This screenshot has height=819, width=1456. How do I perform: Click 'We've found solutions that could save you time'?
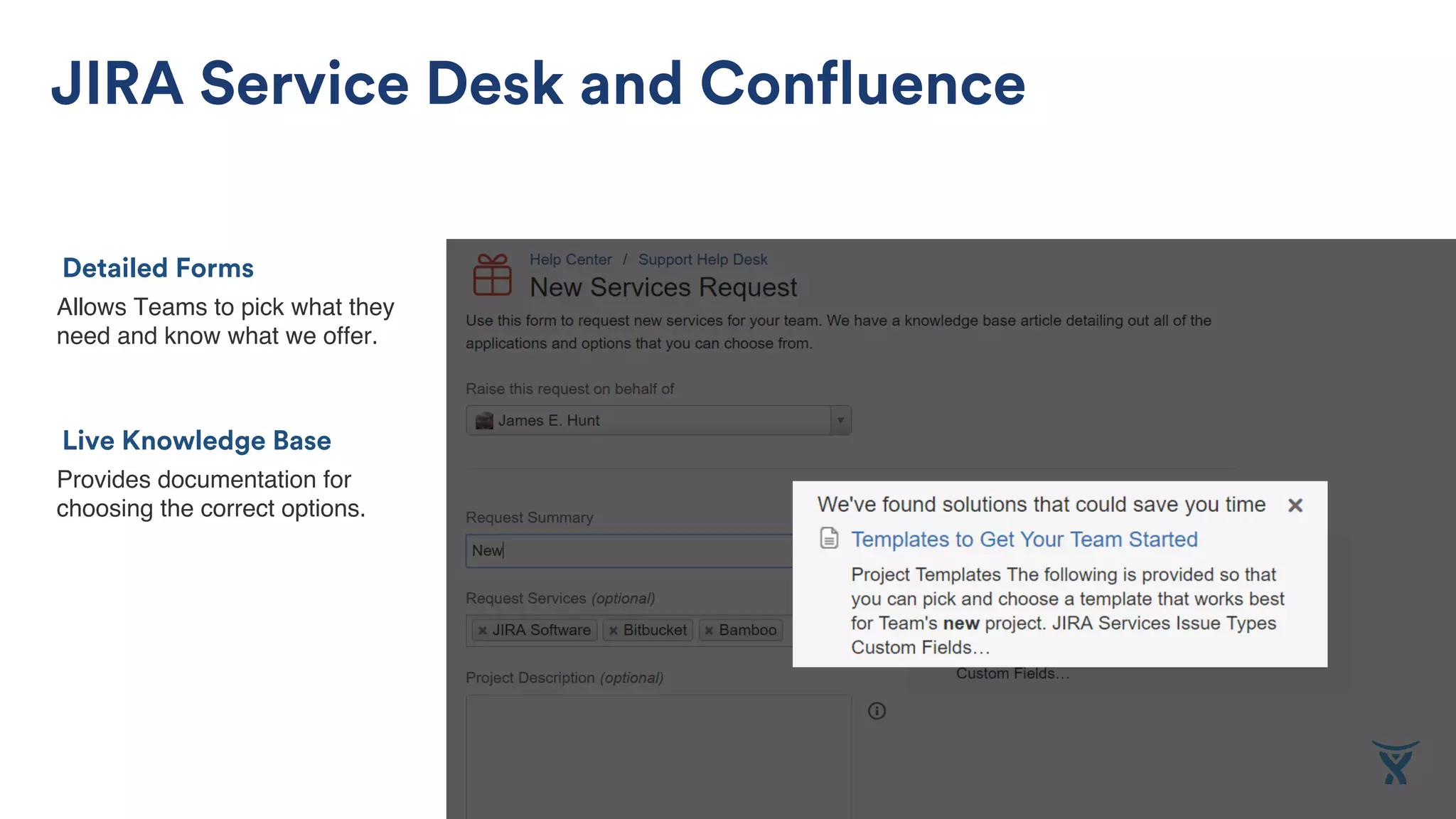point(1042,505)
